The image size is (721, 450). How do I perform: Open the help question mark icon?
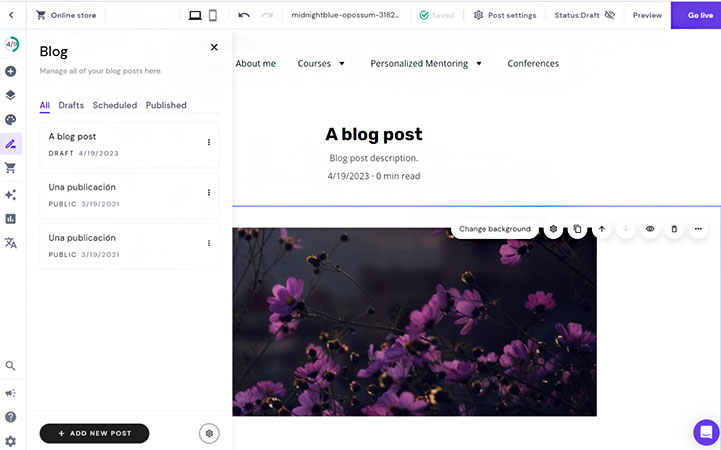11,417
